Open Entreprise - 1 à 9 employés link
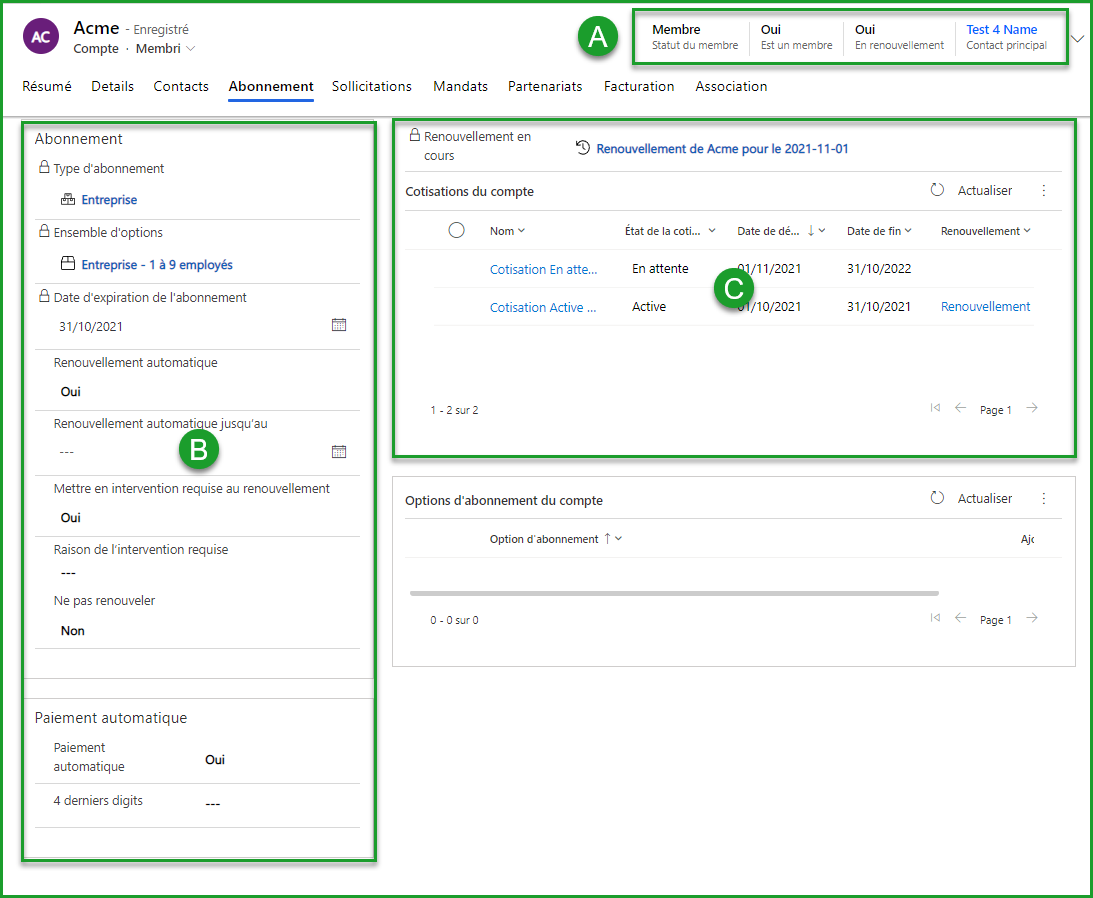This screenshot has height=898, width=1093. (157, 265)
